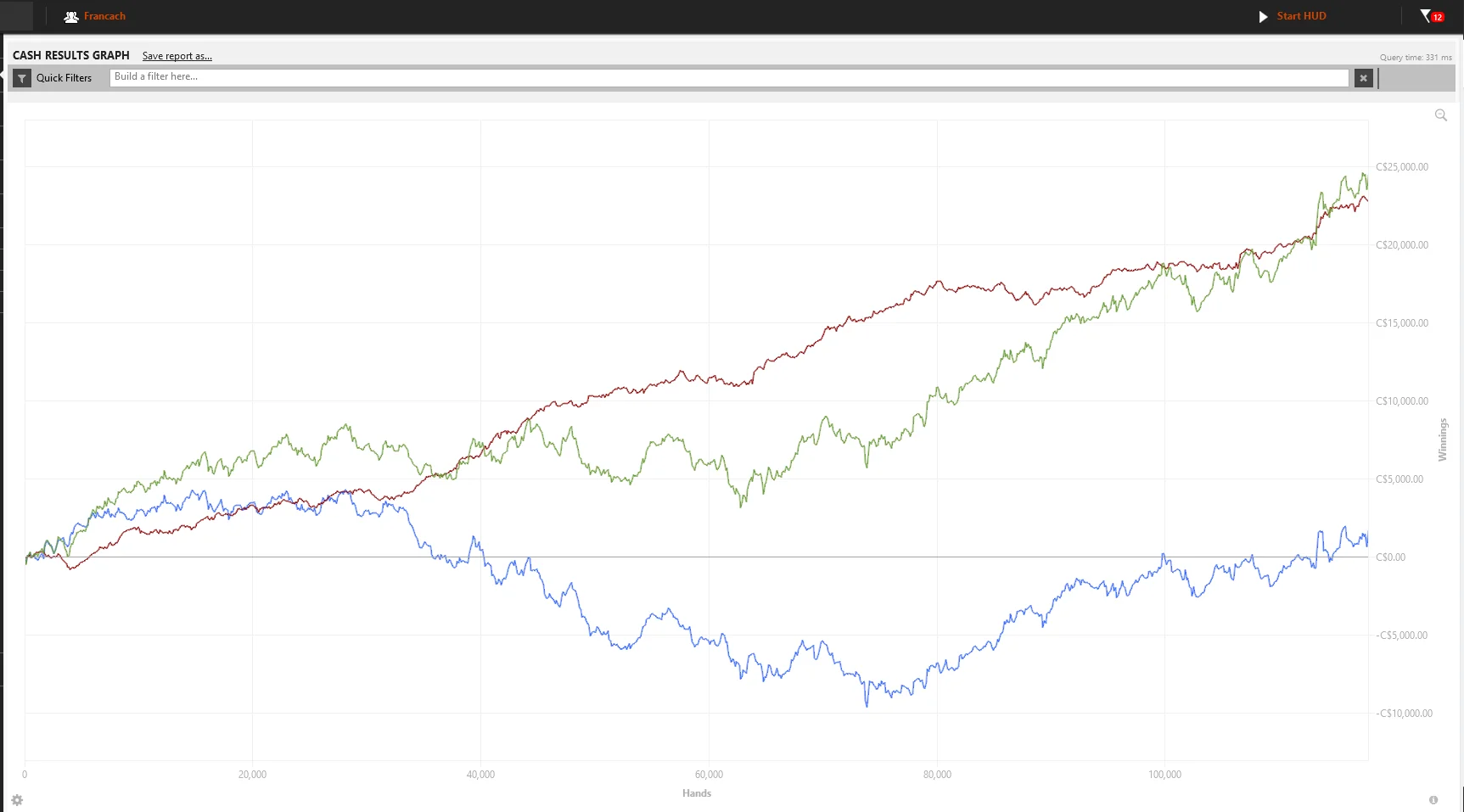The image size is (1464, 812).
Task: Click the Save report as... link
Action: click(177, 56)
